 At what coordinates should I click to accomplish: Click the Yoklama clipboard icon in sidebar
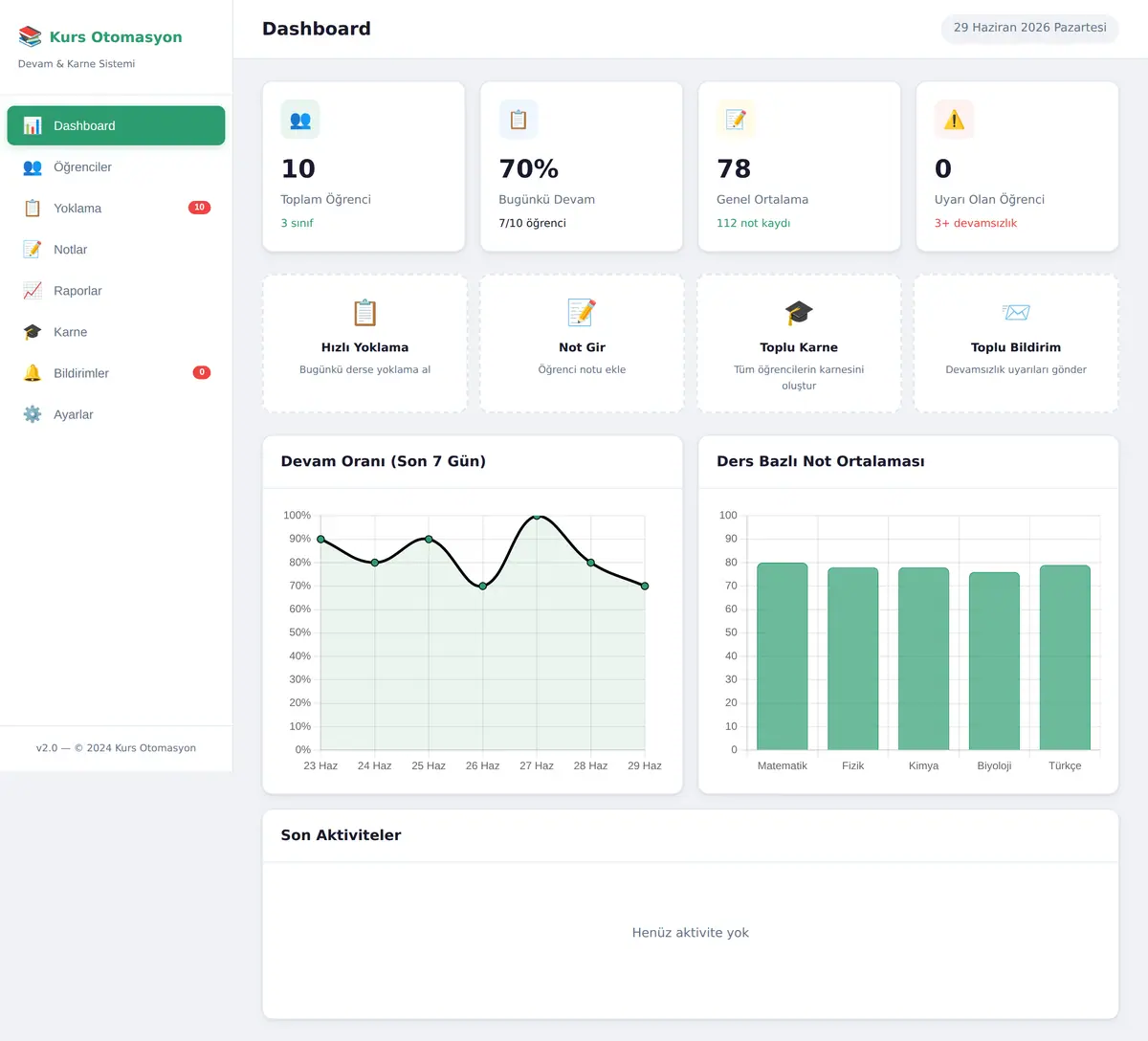point(33,209)
